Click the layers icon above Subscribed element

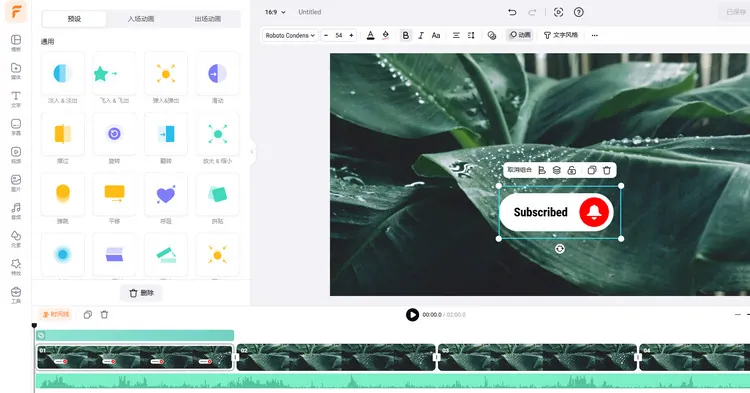point(556,170)
